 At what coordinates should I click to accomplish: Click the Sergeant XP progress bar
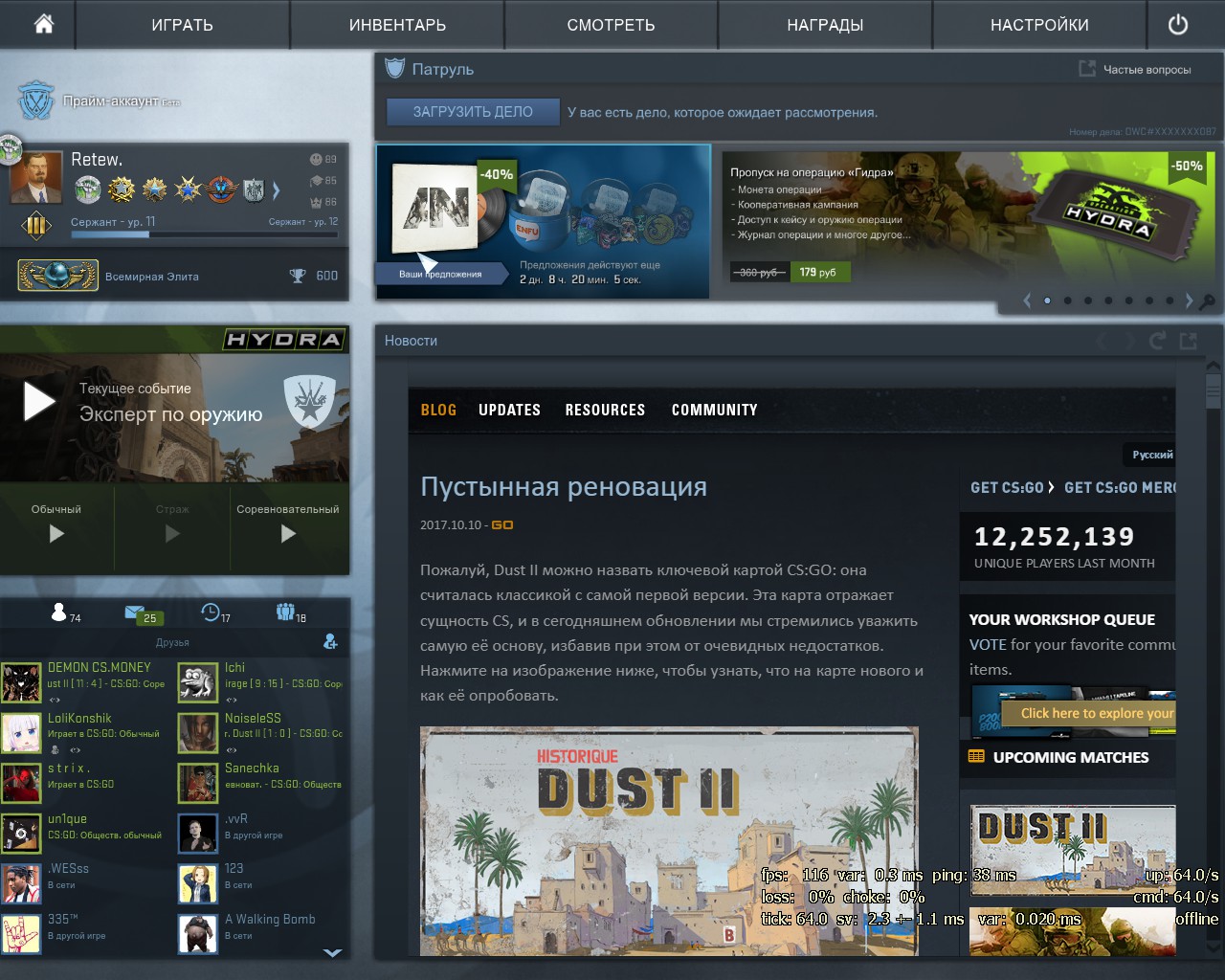point(204,234)
